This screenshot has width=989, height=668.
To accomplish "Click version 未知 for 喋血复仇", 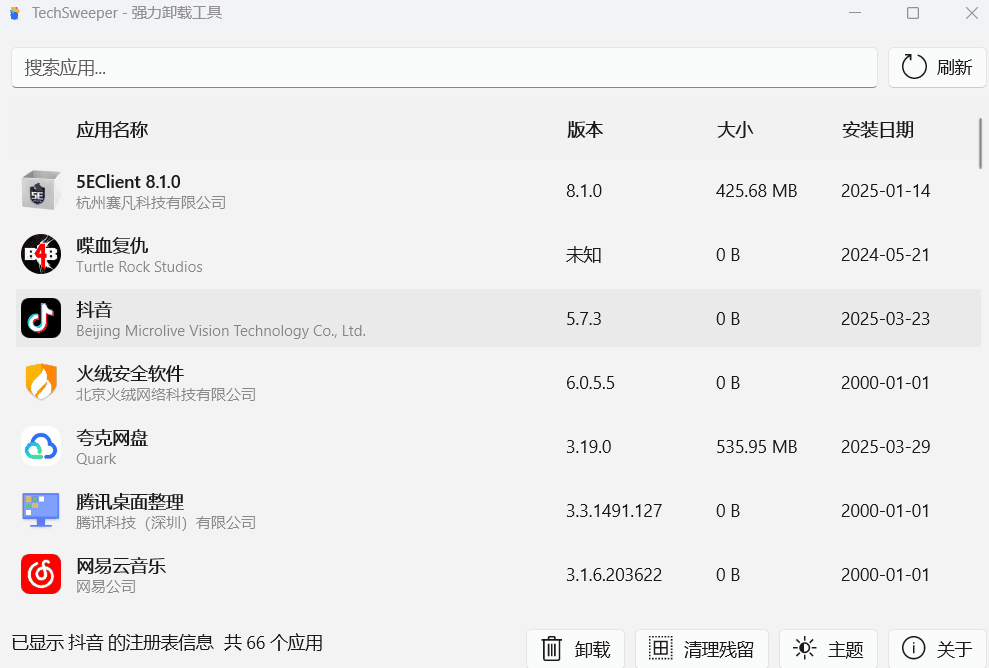I will pyautogui.click(x=583, y=255).
